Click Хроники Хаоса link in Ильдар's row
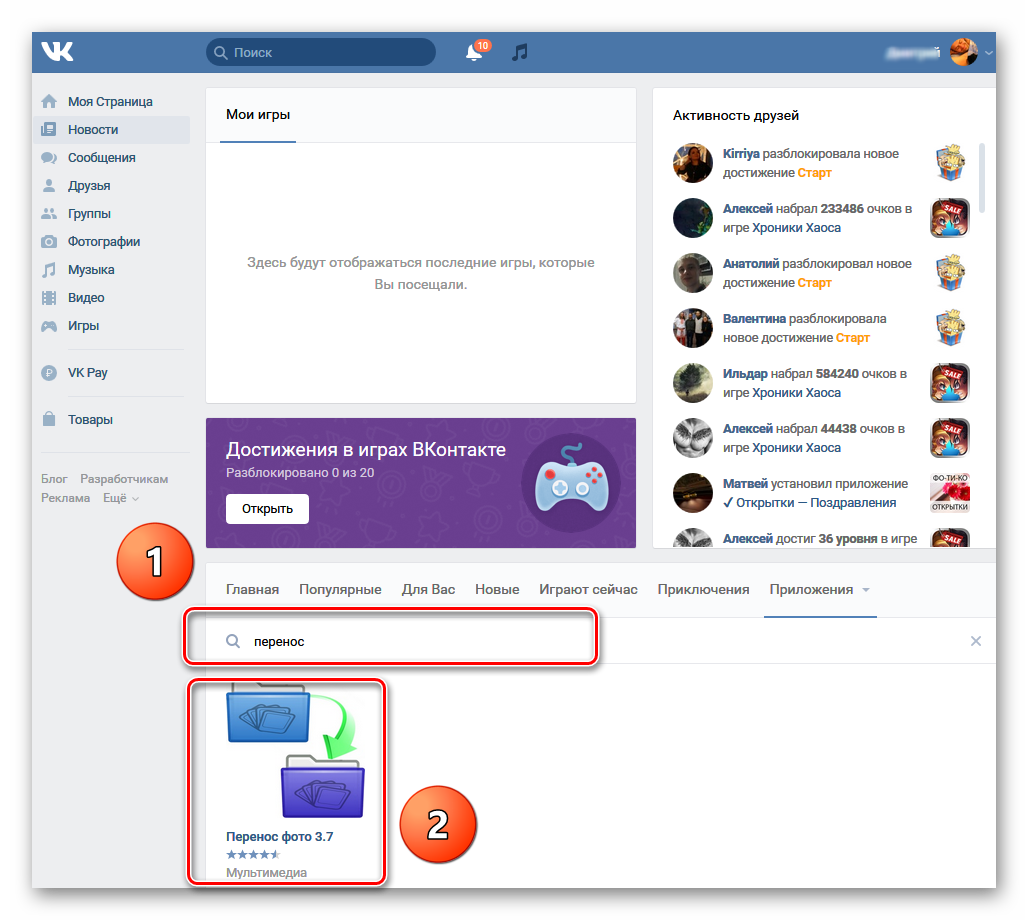 point(797,393)
